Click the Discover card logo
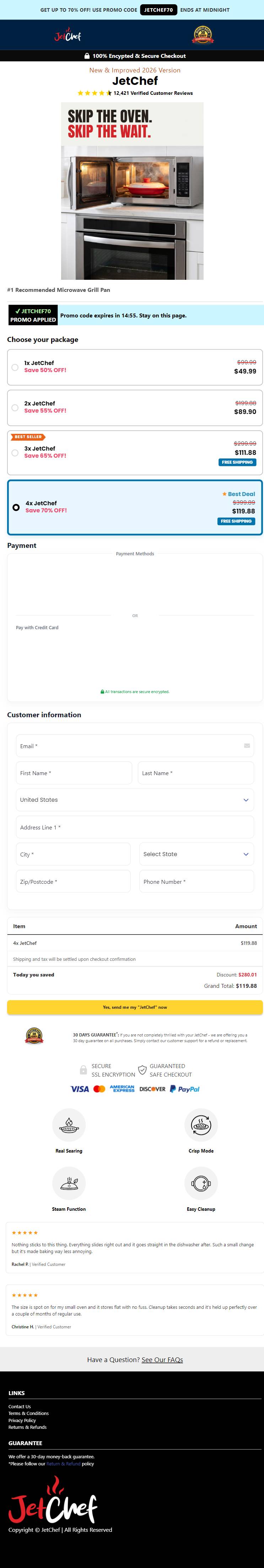264x1568 pixels. (x=152, y=1089)
